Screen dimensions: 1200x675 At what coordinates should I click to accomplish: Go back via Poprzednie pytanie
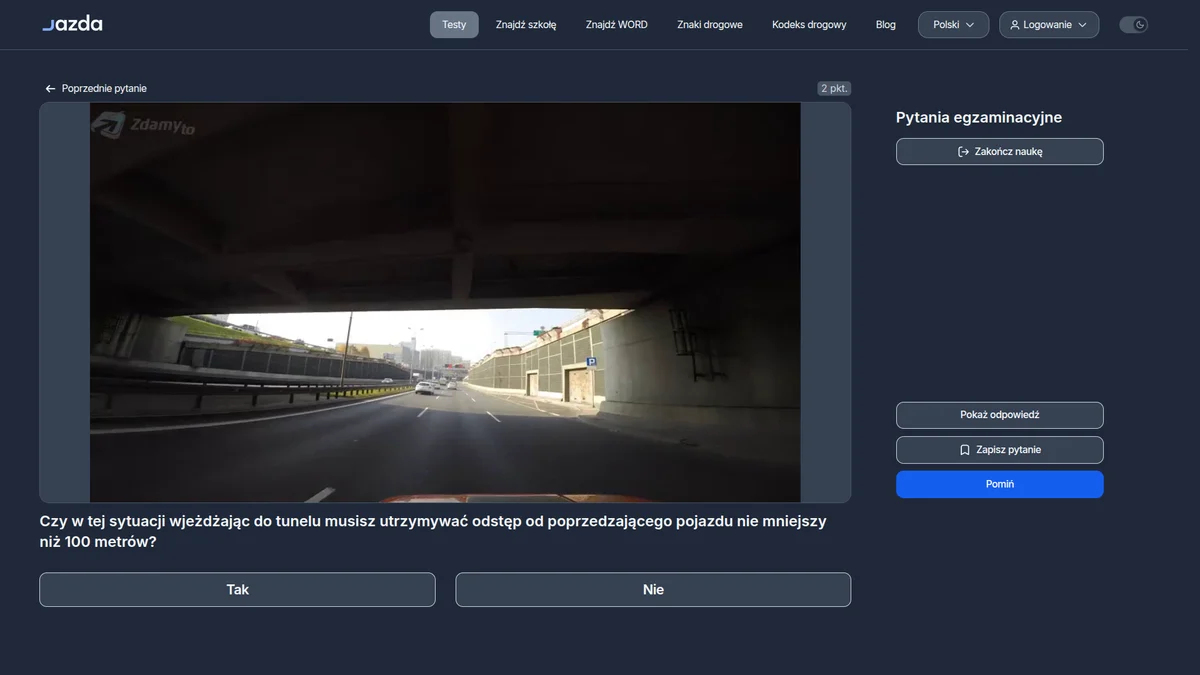(95, 89)
